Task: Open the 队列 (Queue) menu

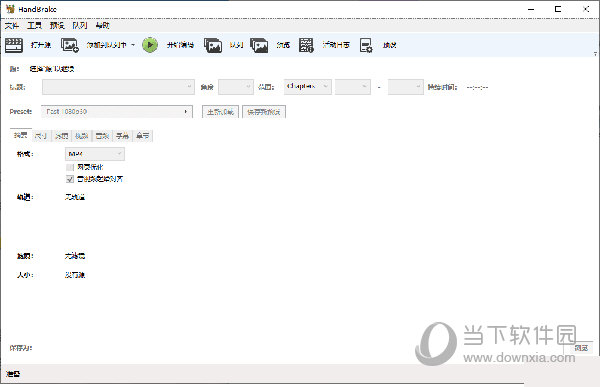Action: pos(80,25)
